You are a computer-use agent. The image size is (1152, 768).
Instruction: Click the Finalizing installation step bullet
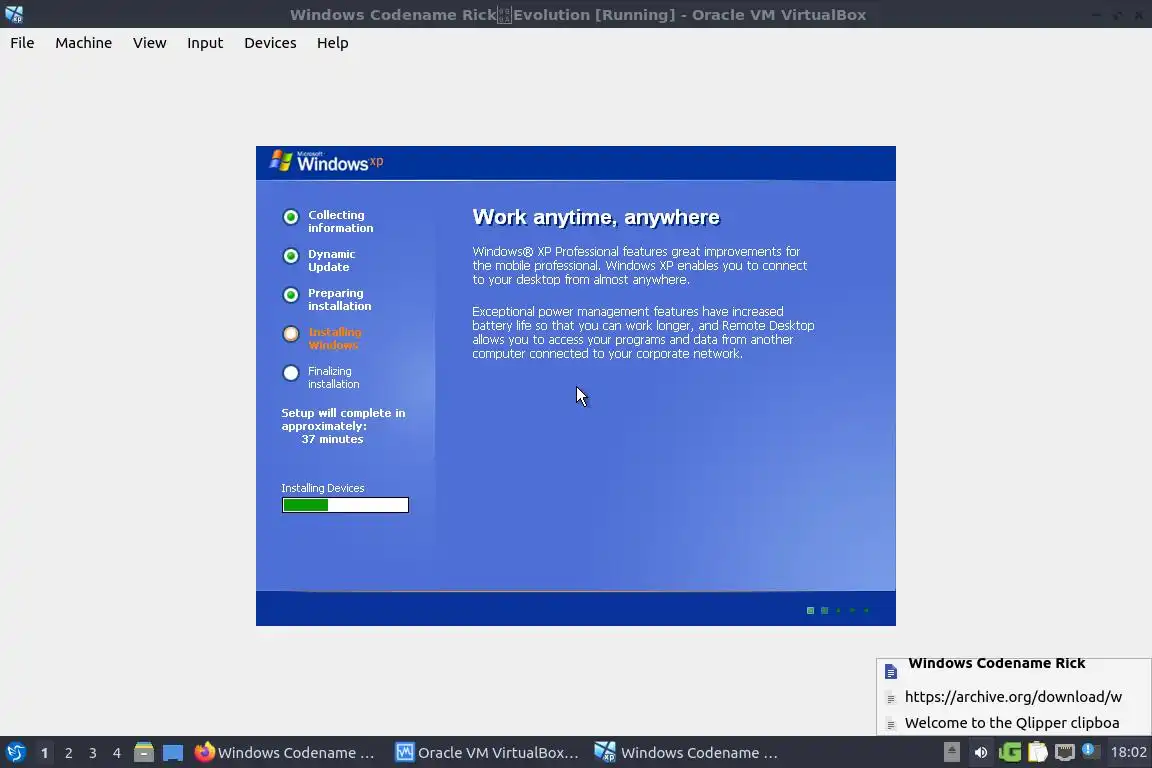tap(291, 373)
